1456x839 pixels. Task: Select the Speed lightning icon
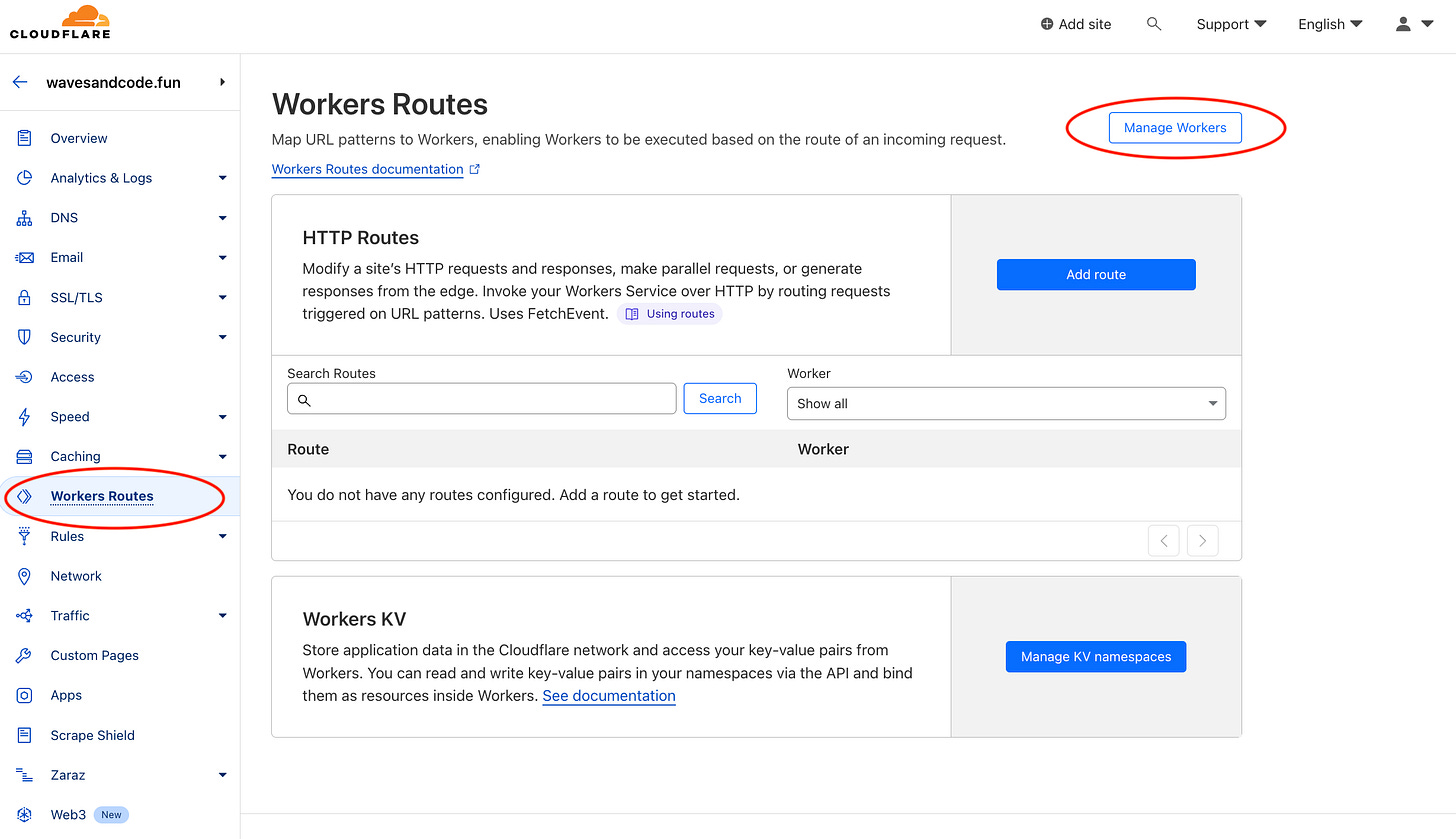[23, 416]
